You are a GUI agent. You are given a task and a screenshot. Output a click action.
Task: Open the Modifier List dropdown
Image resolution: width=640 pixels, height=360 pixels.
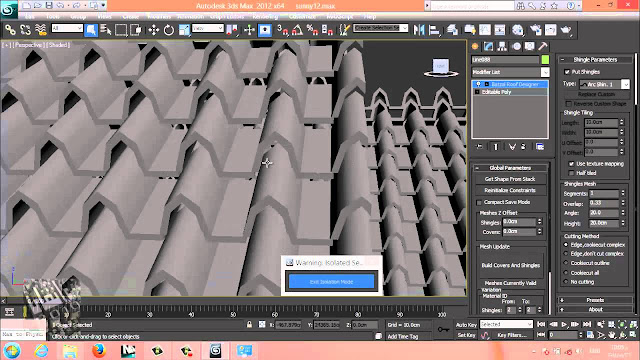click(x=510, y=72)
